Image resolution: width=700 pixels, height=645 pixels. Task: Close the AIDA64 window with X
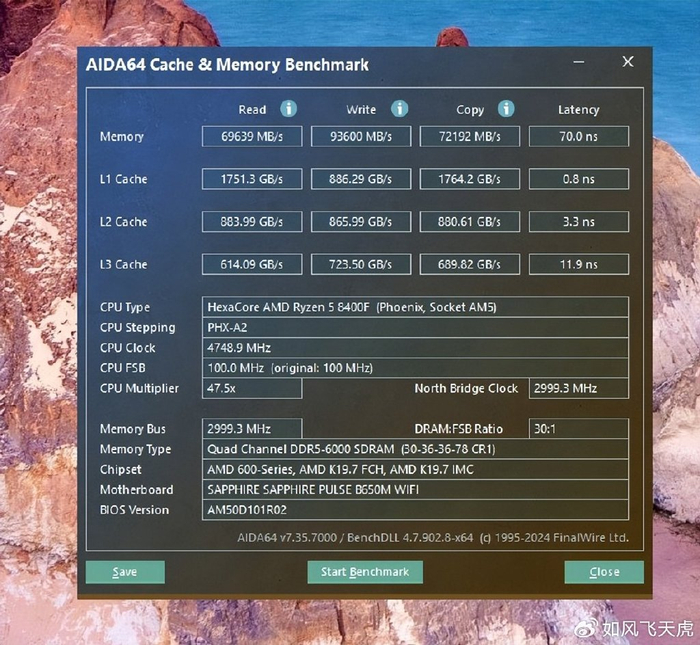pyautogui.click(x=628, y=62)
